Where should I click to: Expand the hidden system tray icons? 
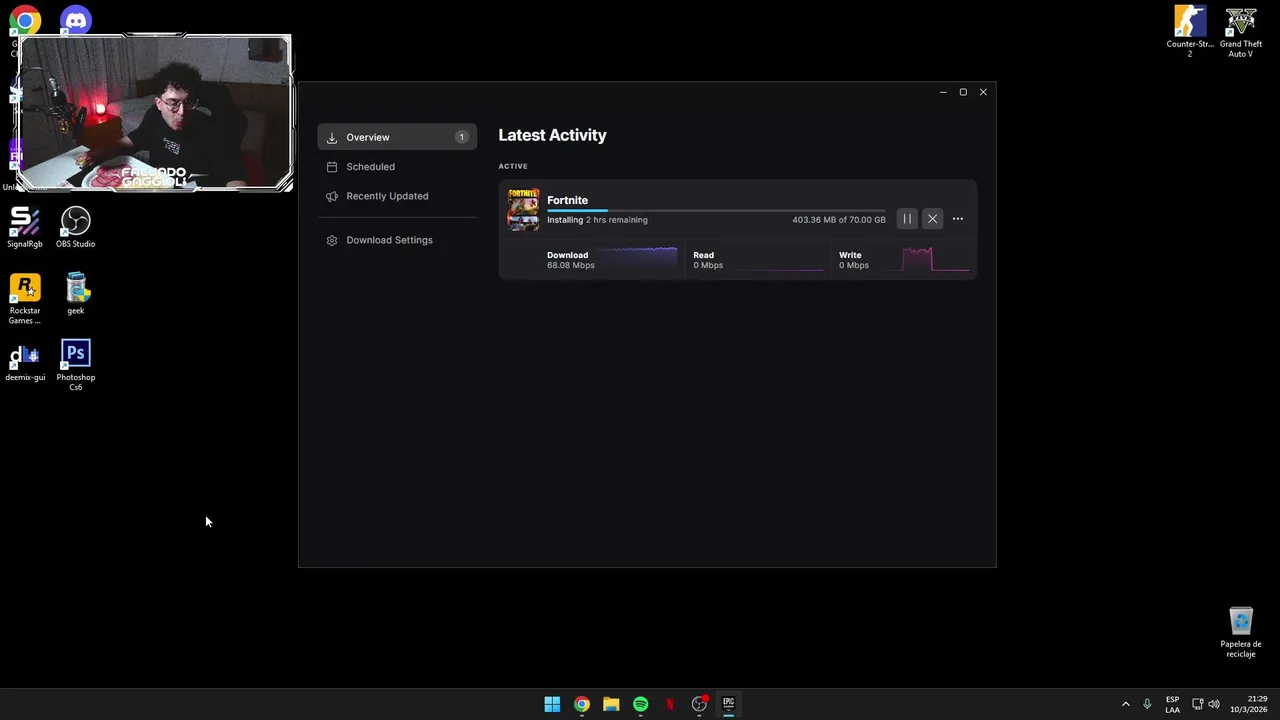(1125, 704)
